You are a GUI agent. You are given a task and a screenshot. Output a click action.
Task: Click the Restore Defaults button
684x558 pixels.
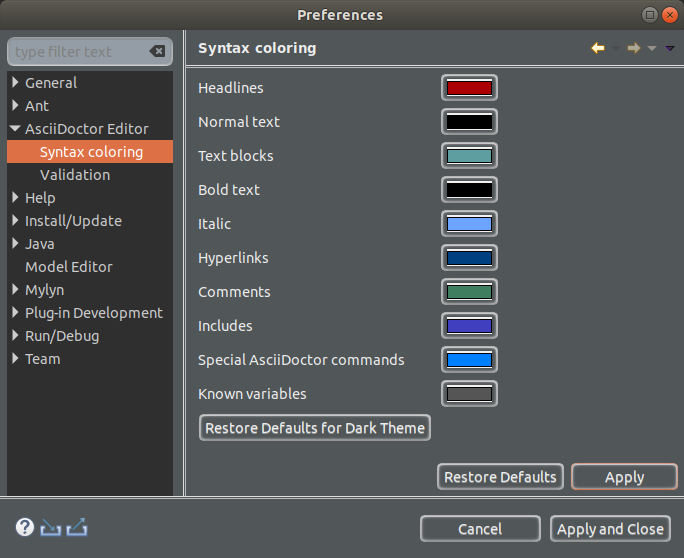(x=500, y=476)
